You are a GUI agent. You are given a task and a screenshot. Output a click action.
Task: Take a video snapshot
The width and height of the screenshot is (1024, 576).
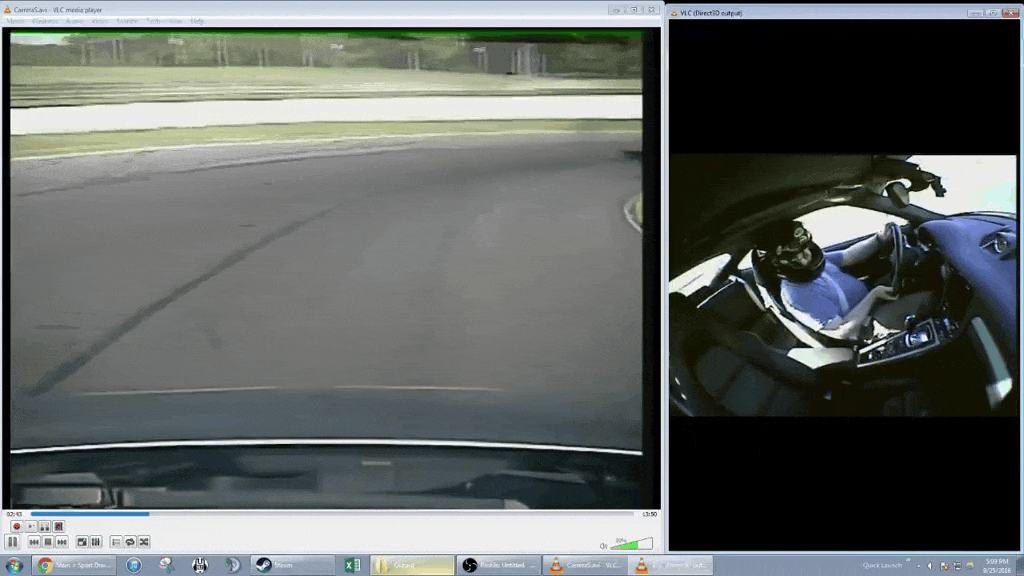(x=30, y=526)
